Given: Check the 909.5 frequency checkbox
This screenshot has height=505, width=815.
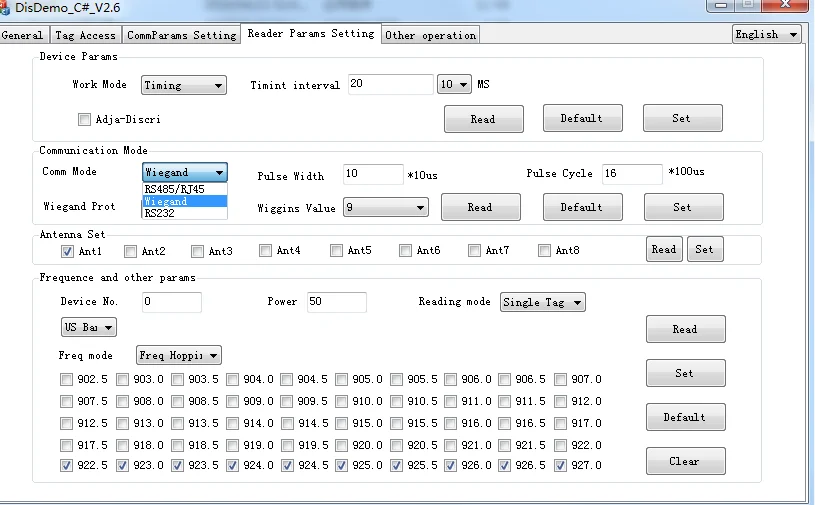Looking at the screenshot, I should [x=286, y=401].
